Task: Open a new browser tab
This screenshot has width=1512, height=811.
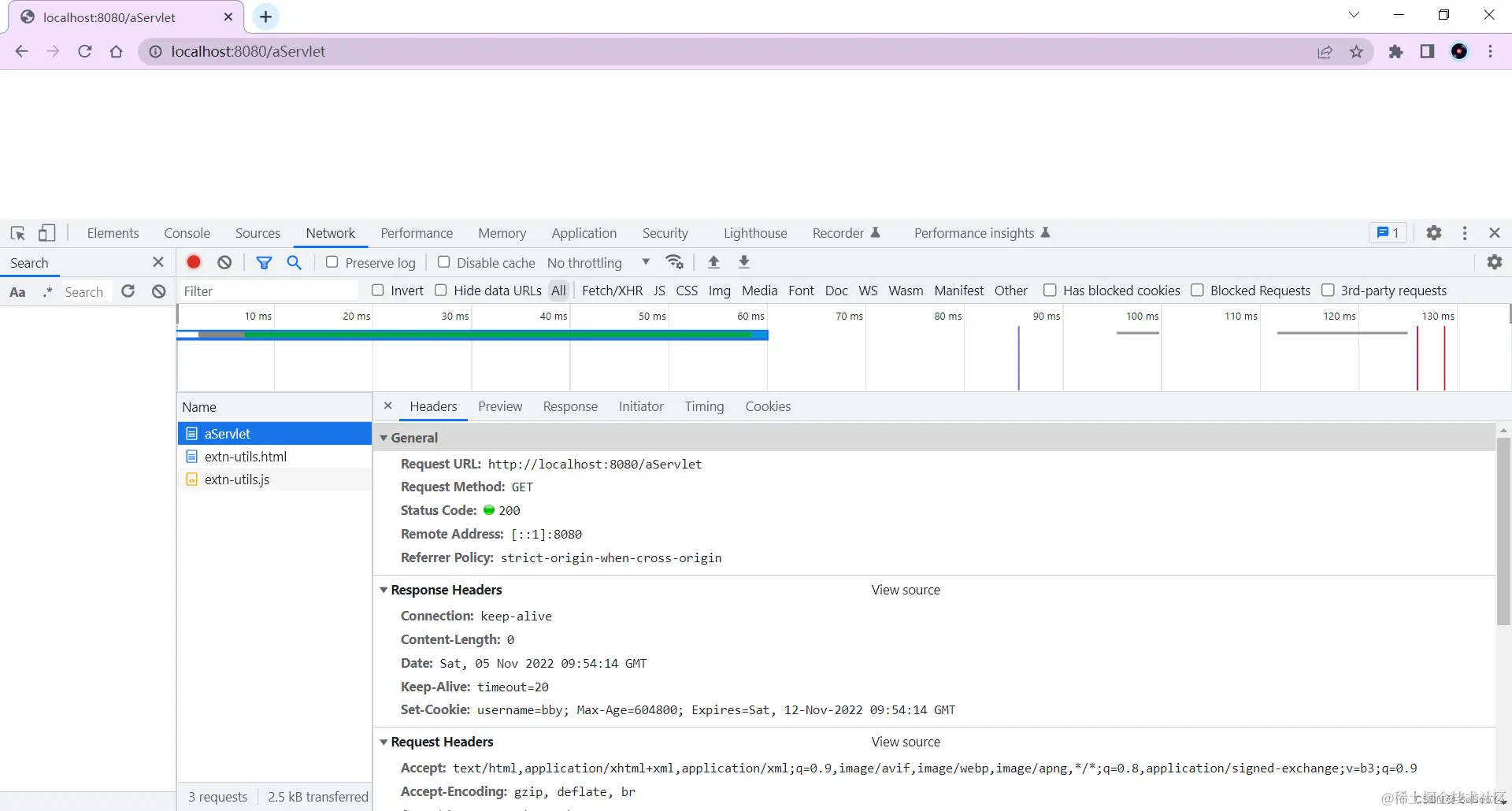Action: coord(266,17)
